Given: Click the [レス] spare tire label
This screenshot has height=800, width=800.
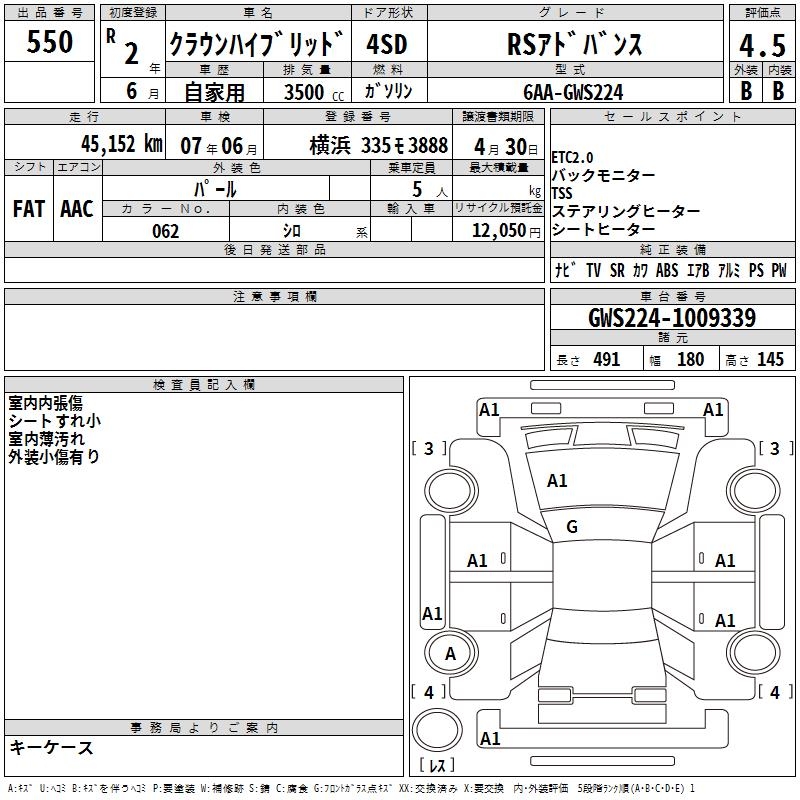Looking at the screenshot, I should tap(437, 764).
